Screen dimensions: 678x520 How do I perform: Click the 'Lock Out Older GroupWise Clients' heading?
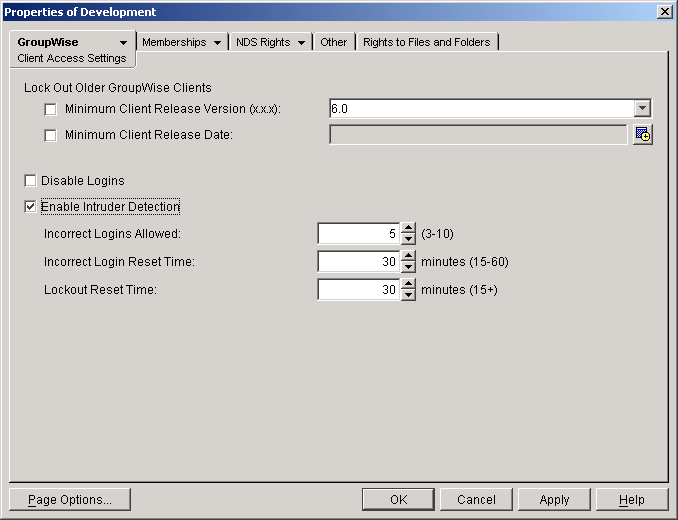118,88
